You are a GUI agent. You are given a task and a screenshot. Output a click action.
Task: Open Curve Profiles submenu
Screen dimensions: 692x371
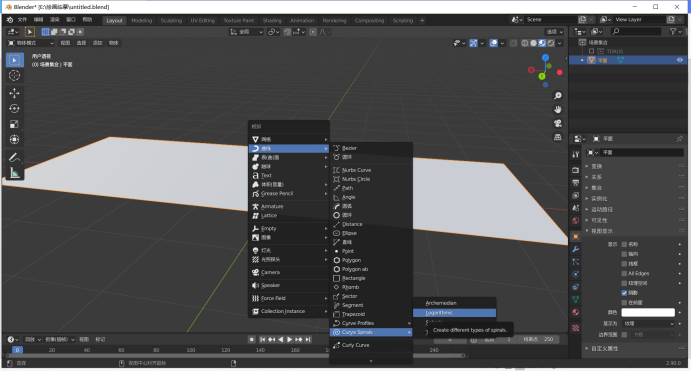[371, 323]
